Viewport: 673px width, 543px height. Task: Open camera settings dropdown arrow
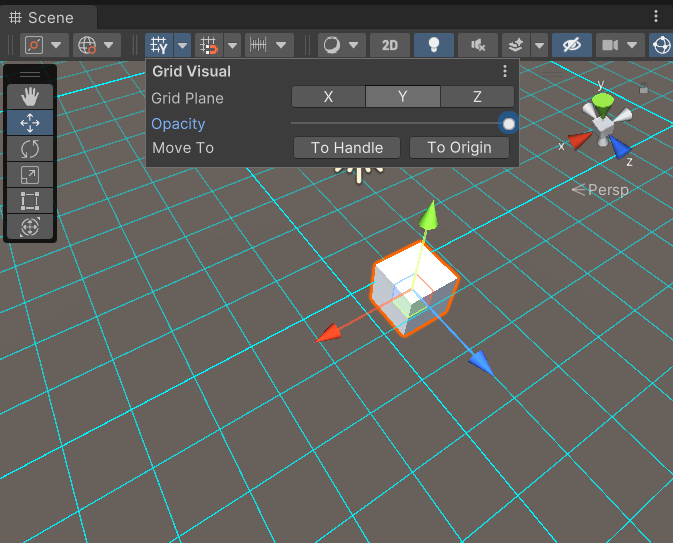(x=632, y=45)
